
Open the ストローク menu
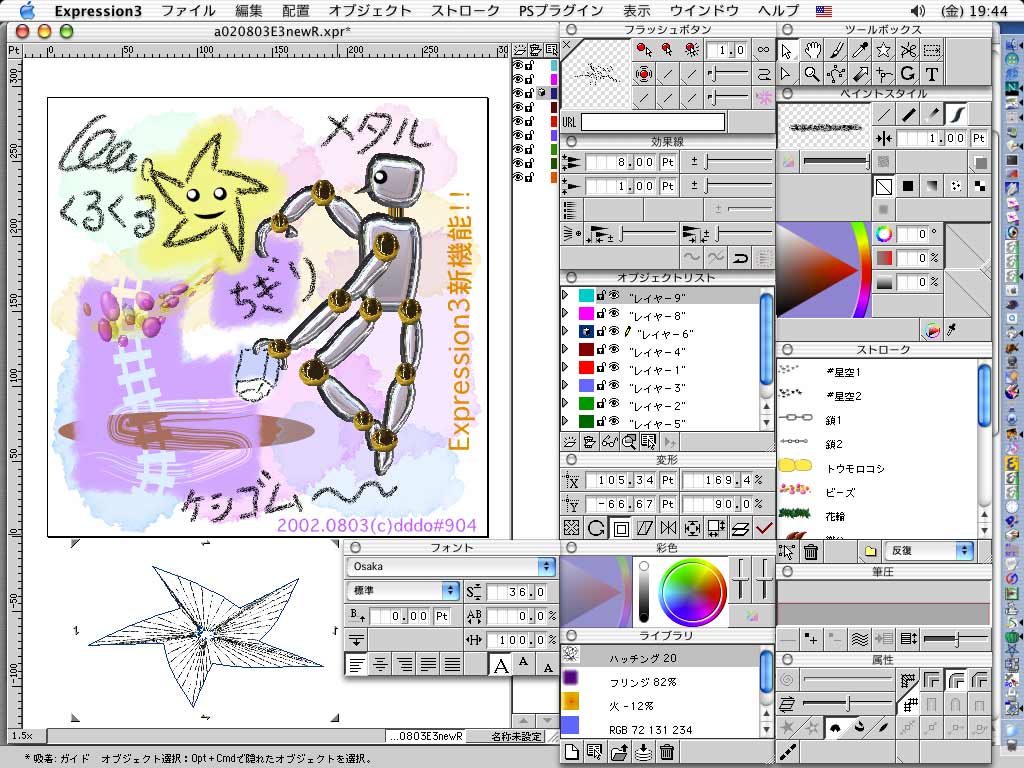pos(465,11)
